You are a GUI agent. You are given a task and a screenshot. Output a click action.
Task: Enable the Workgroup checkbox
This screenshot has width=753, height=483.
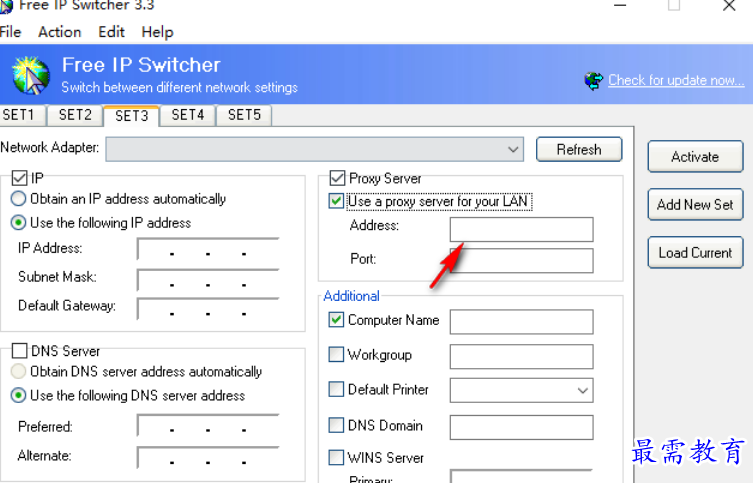(x=336, y=354)
